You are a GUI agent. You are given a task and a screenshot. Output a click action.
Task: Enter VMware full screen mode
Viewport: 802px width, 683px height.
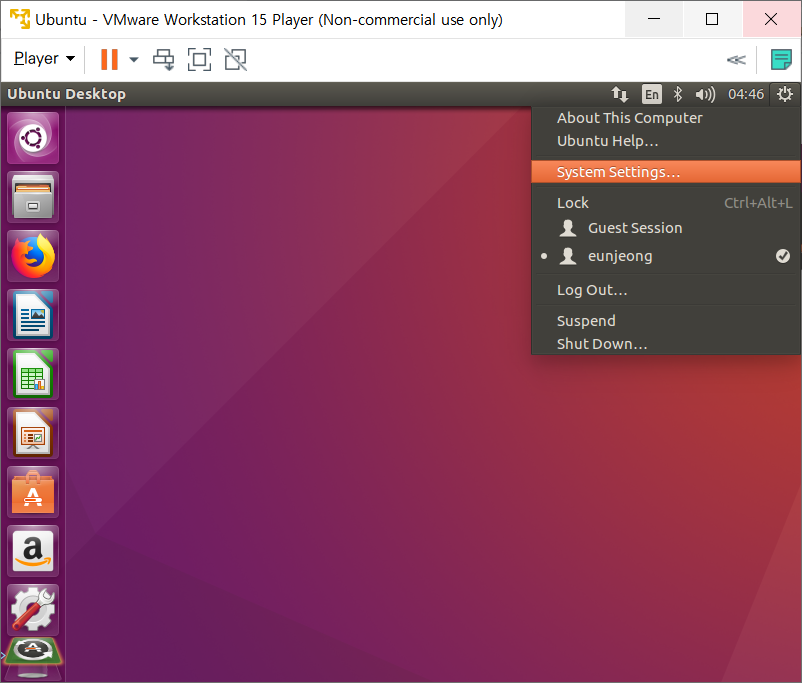click(199, 59)
